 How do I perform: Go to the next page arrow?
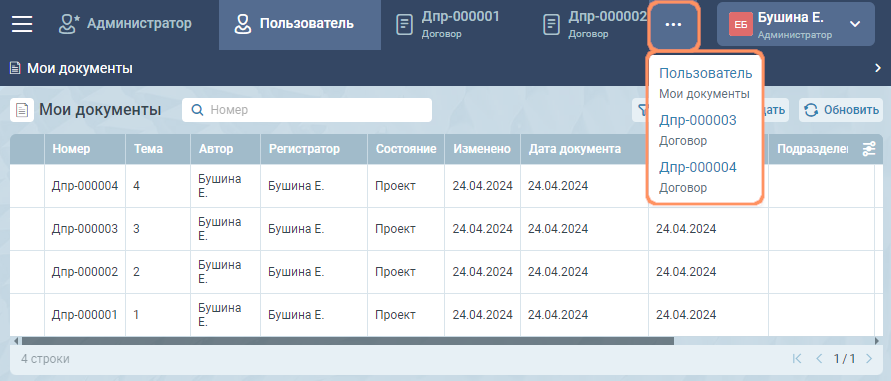(x=868, y=358)
